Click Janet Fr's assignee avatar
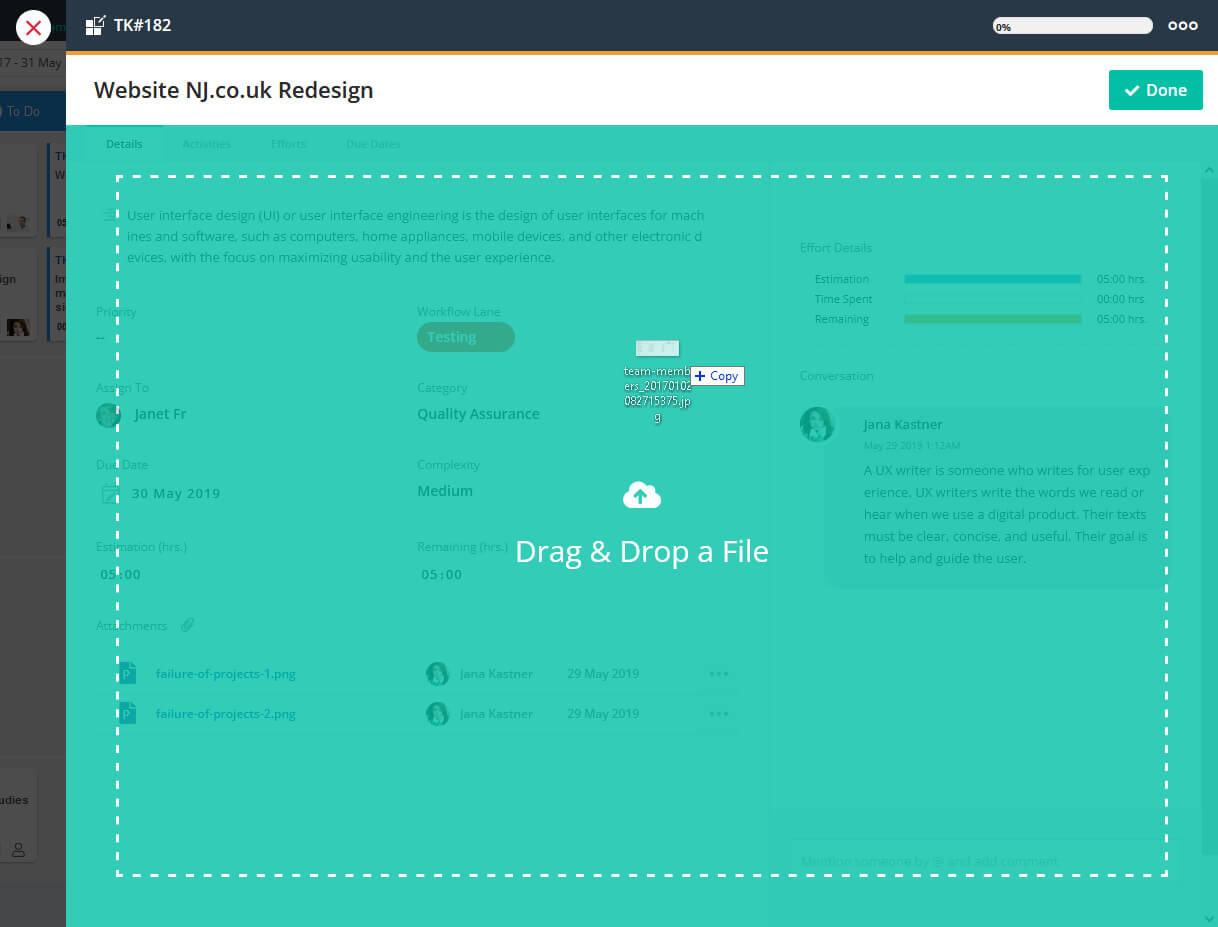 (x=109, y=414)
